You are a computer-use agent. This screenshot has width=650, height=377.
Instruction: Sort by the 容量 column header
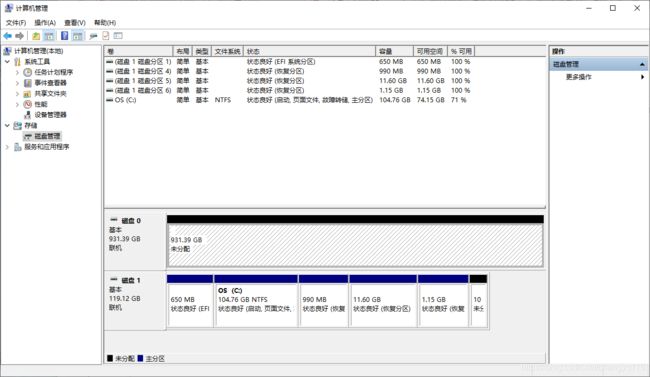(x=394, y=51)
